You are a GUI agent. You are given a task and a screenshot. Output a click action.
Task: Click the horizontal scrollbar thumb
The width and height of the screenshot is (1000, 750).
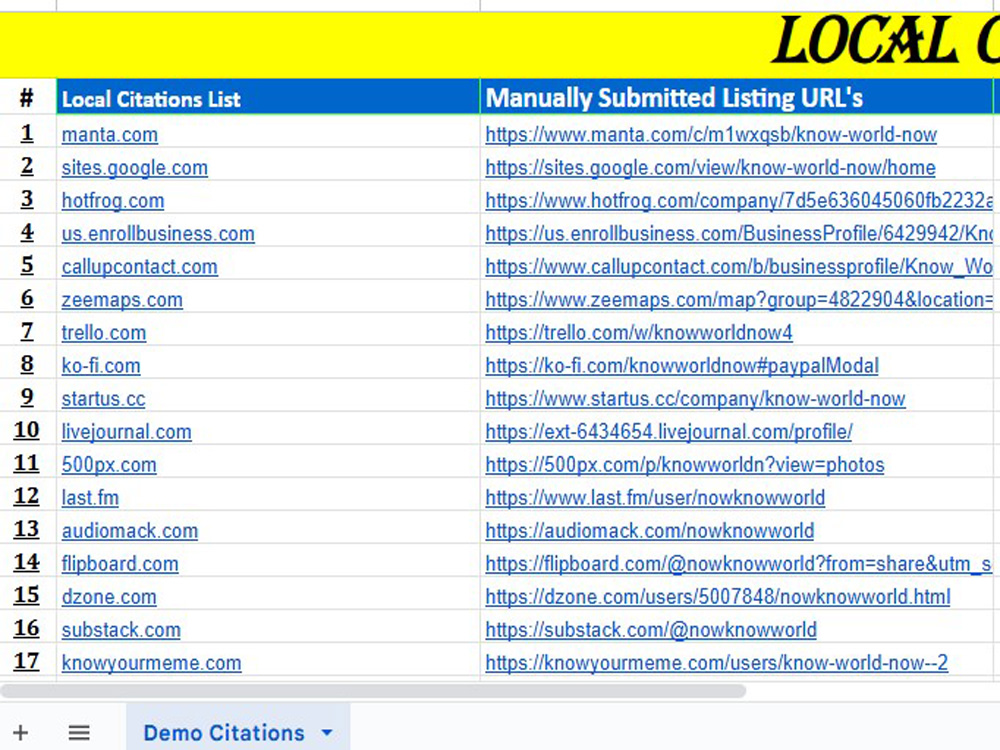373,691
